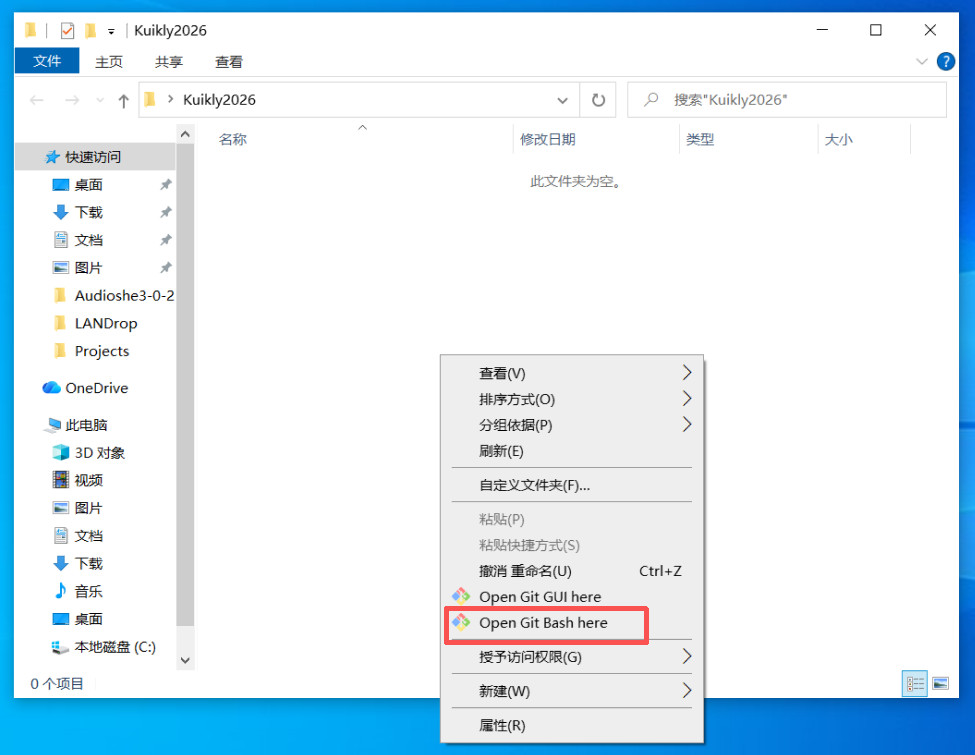This screenshot has width=975, height=755.
Task: Open Git Bash here from context menu
Action: tap(571, 623)
